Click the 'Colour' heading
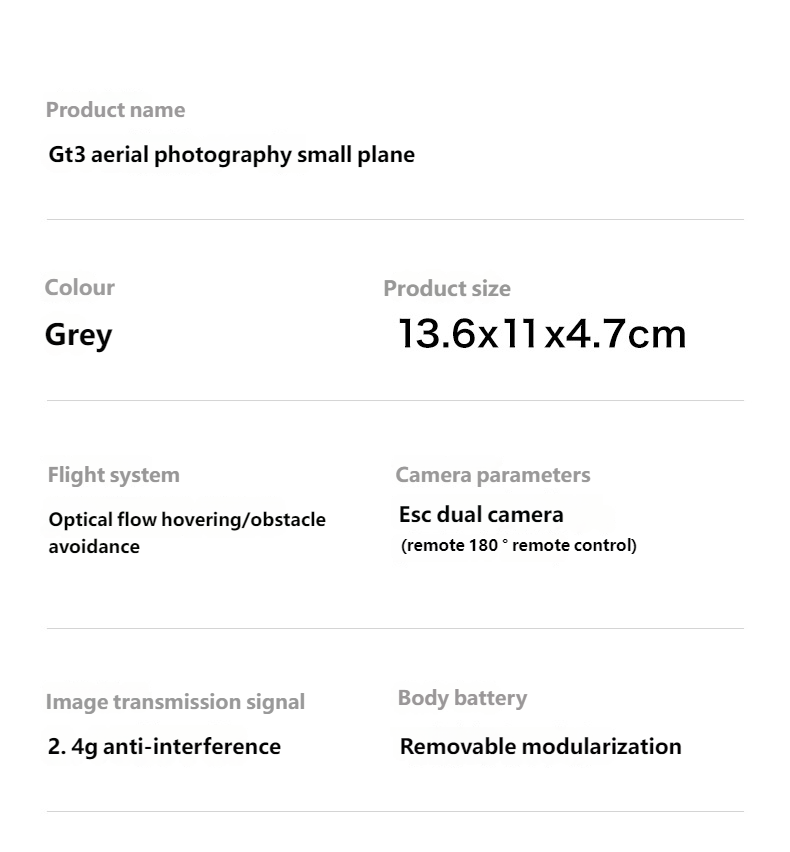This screenshot has height=852, width=790. [80, 288]
